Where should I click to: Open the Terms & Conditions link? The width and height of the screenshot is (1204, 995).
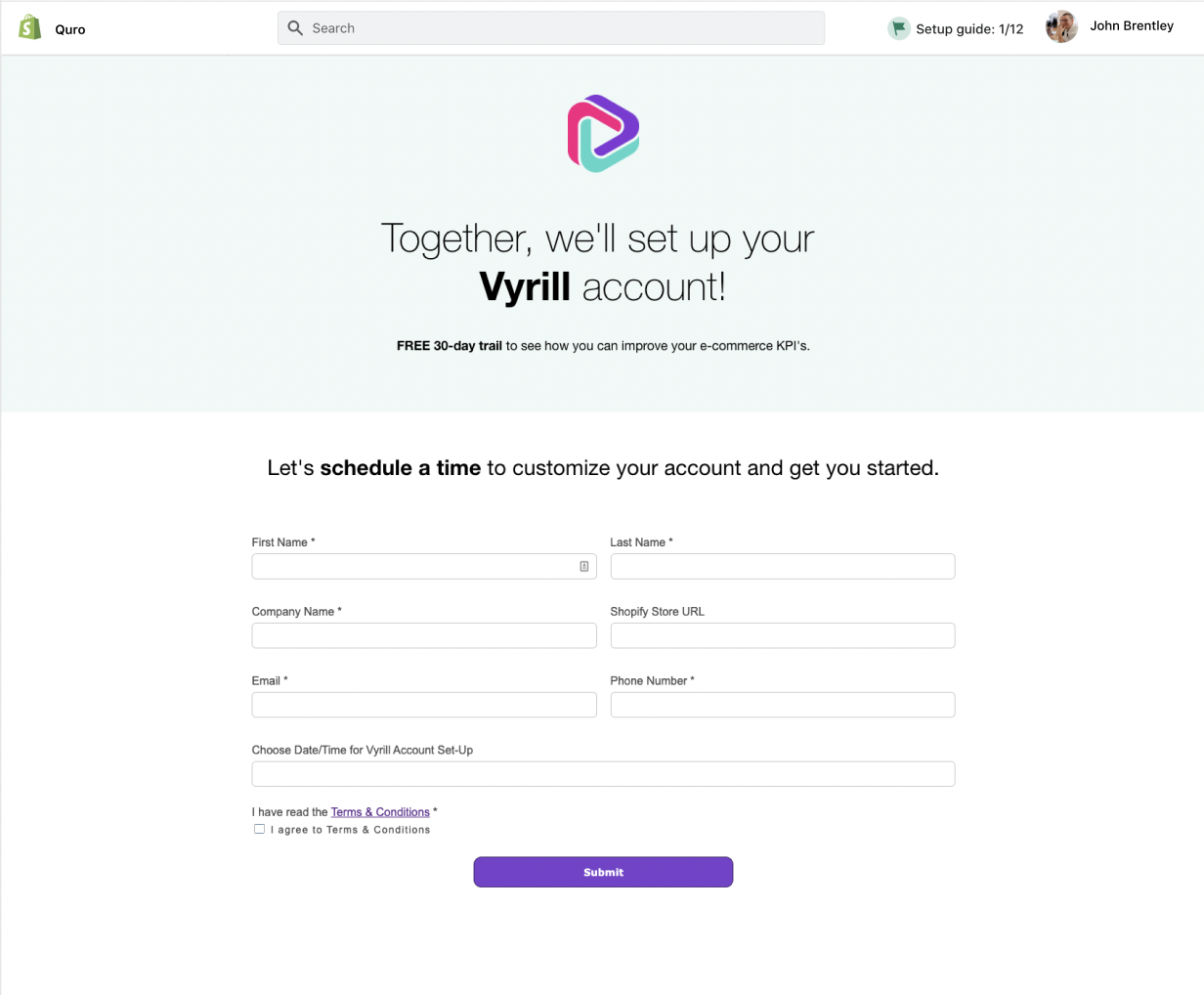tap(380, 812)
